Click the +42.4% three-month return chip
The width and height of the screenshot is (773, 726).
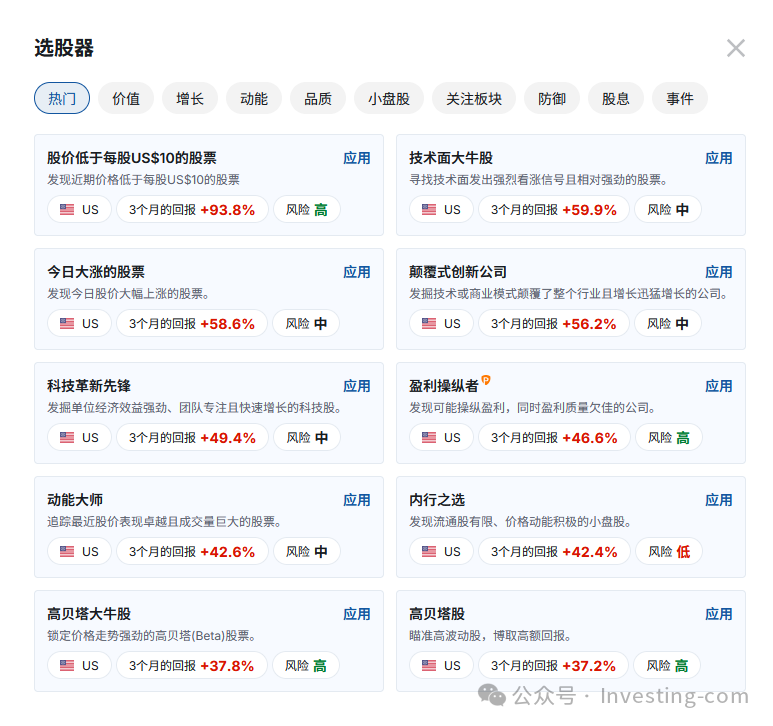(554, 551)
